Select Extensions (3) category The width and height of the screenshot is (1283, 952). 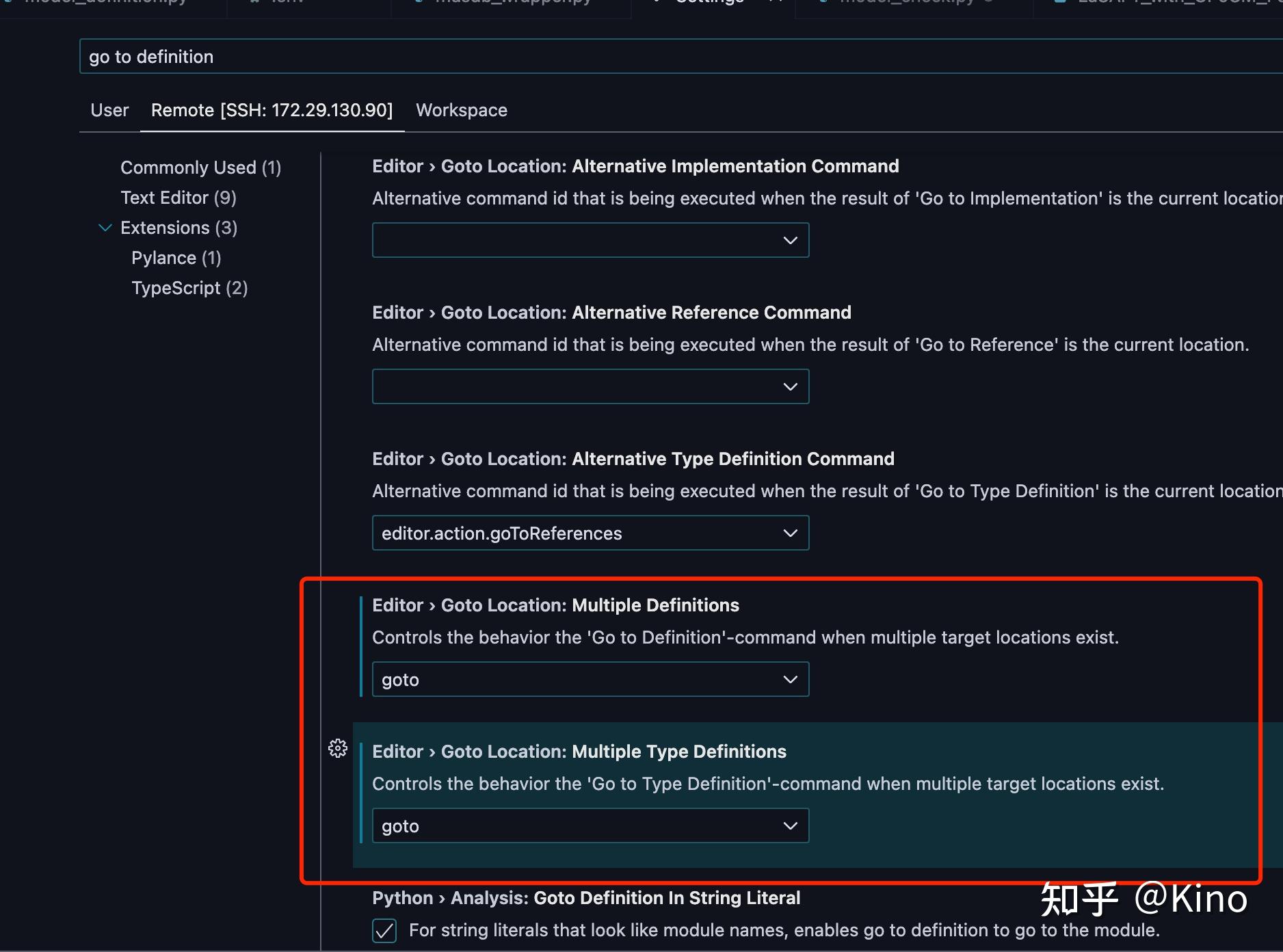click(x=179, y=228)
